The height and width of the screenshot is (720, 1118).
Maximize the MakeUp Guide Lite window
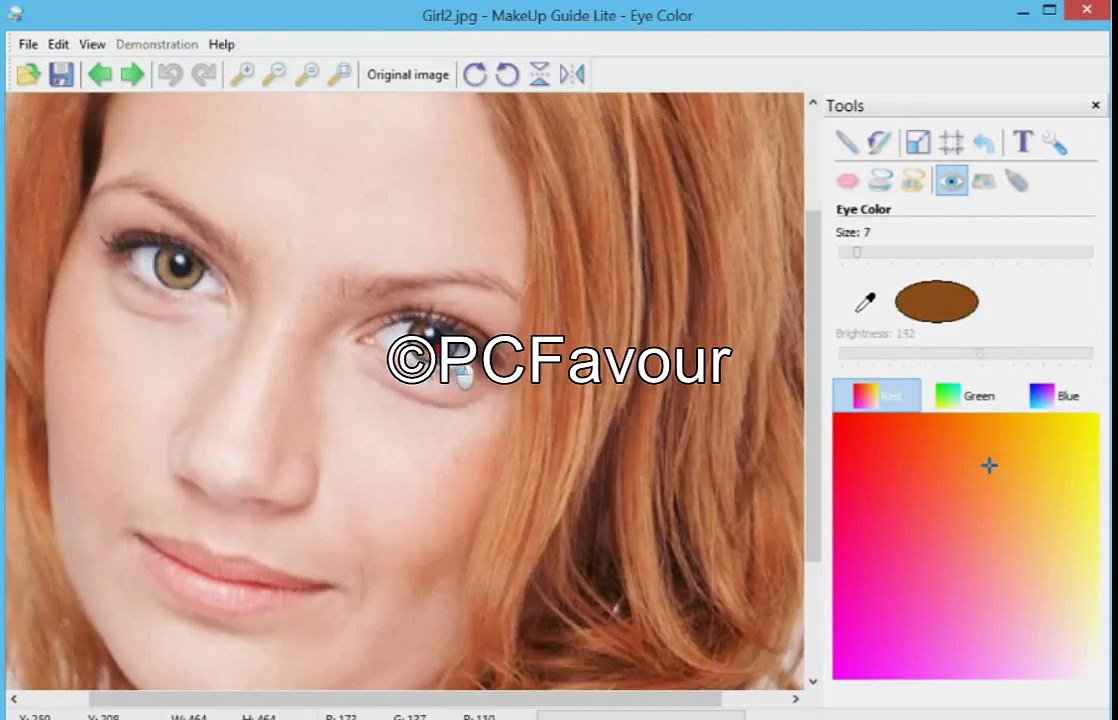pyautogui.click(x=1050, y=10)
